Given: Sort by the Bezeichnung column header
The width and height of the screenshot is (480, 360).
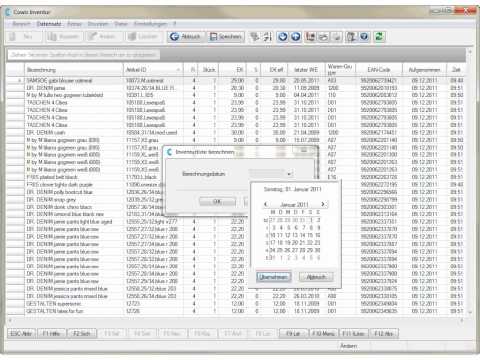Looking at the screenshot, I should click(x=74, y=70).
